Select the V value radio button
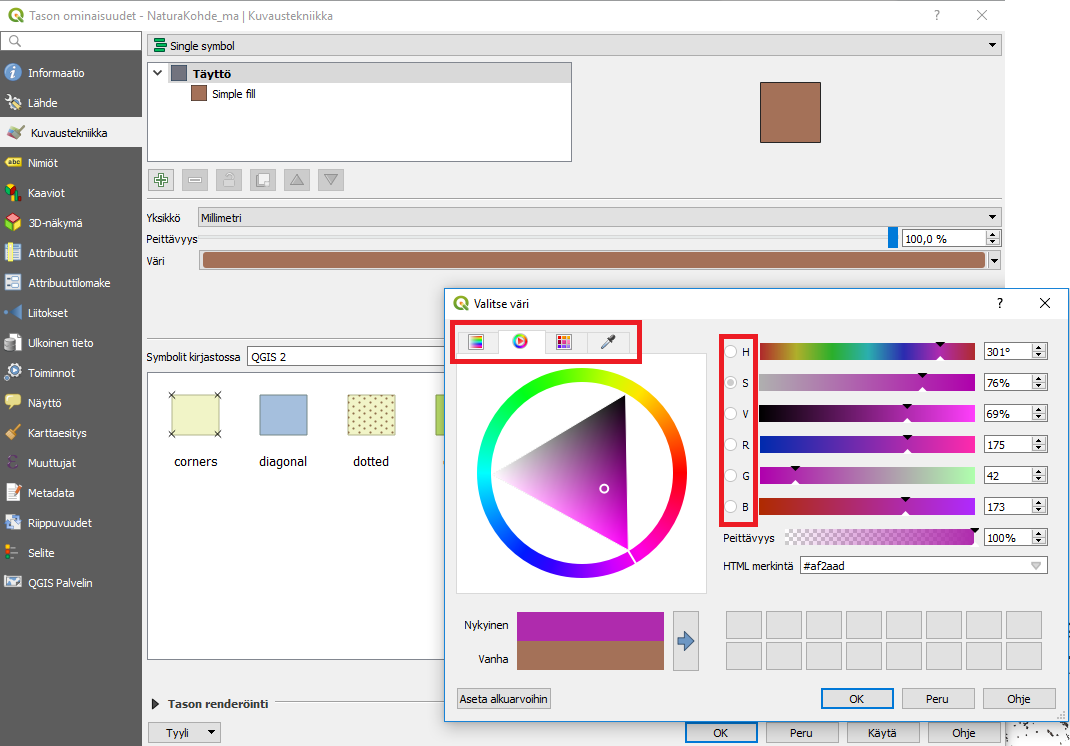 (731, 414)
